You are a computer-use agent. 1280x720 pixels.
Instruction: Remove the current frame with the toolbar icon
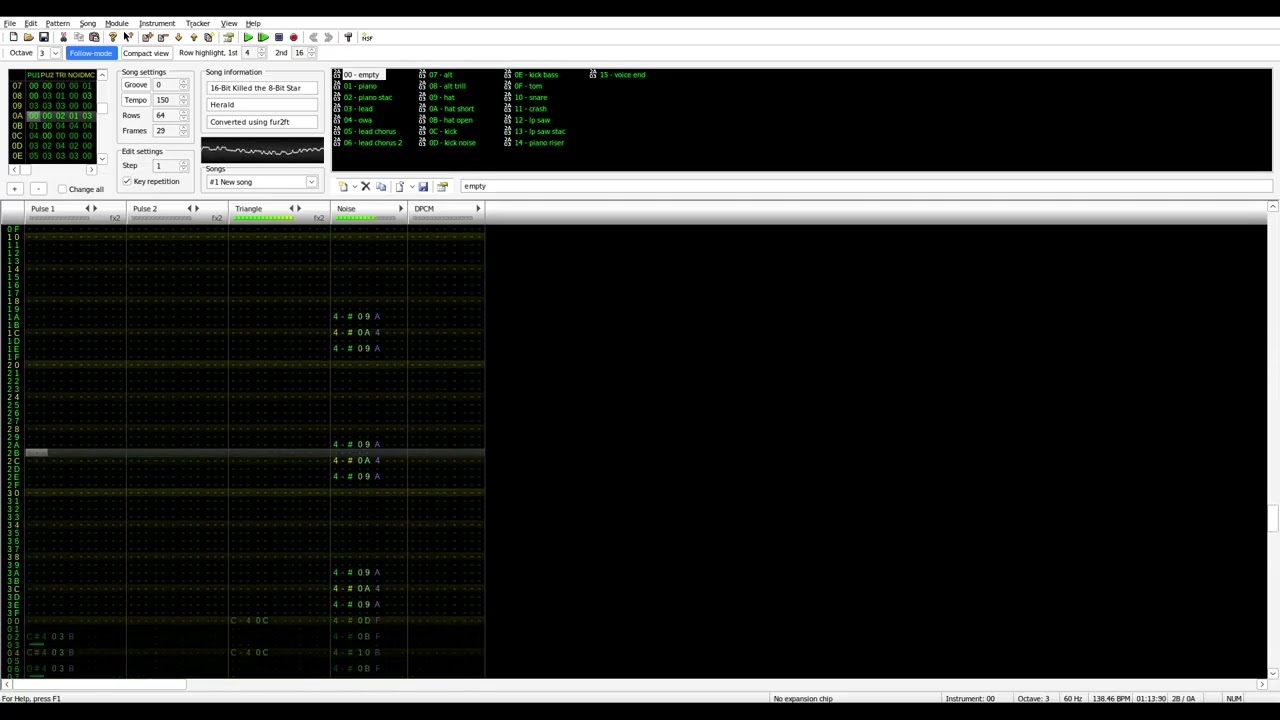[x=163, y=37]
